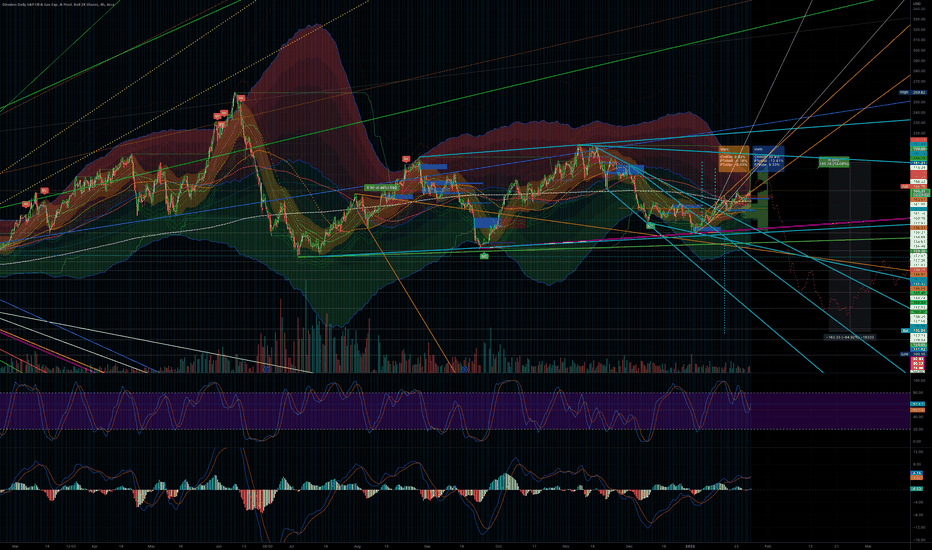Open the orange statistics info box

[x=733, y=159]
